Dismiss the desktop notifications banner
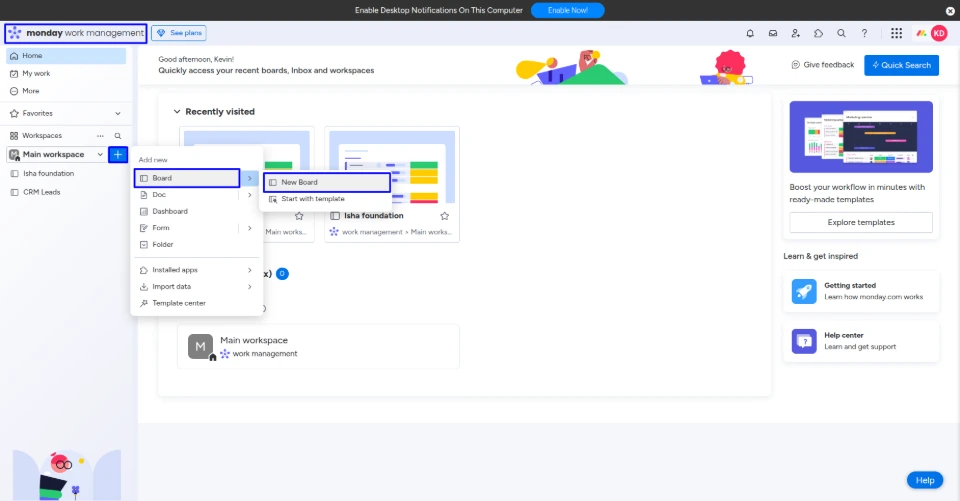The image size is (960, 501). click(x=949, y=10)
